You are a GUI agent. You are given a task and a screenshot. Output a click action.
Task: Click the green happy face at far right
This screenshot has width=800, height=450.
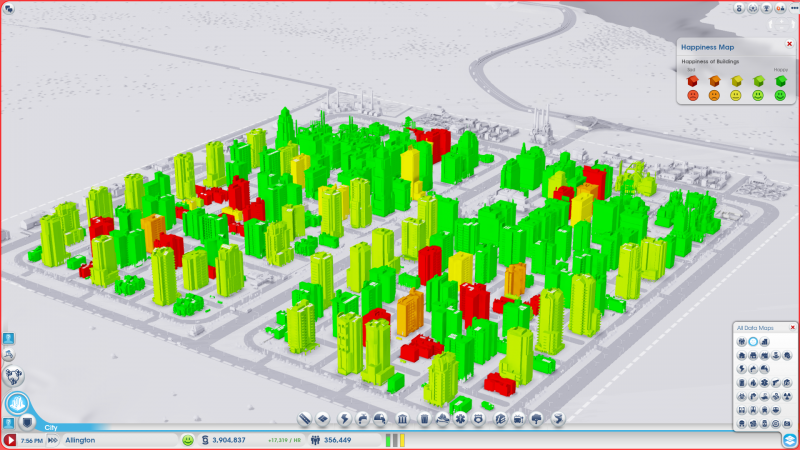780,95
